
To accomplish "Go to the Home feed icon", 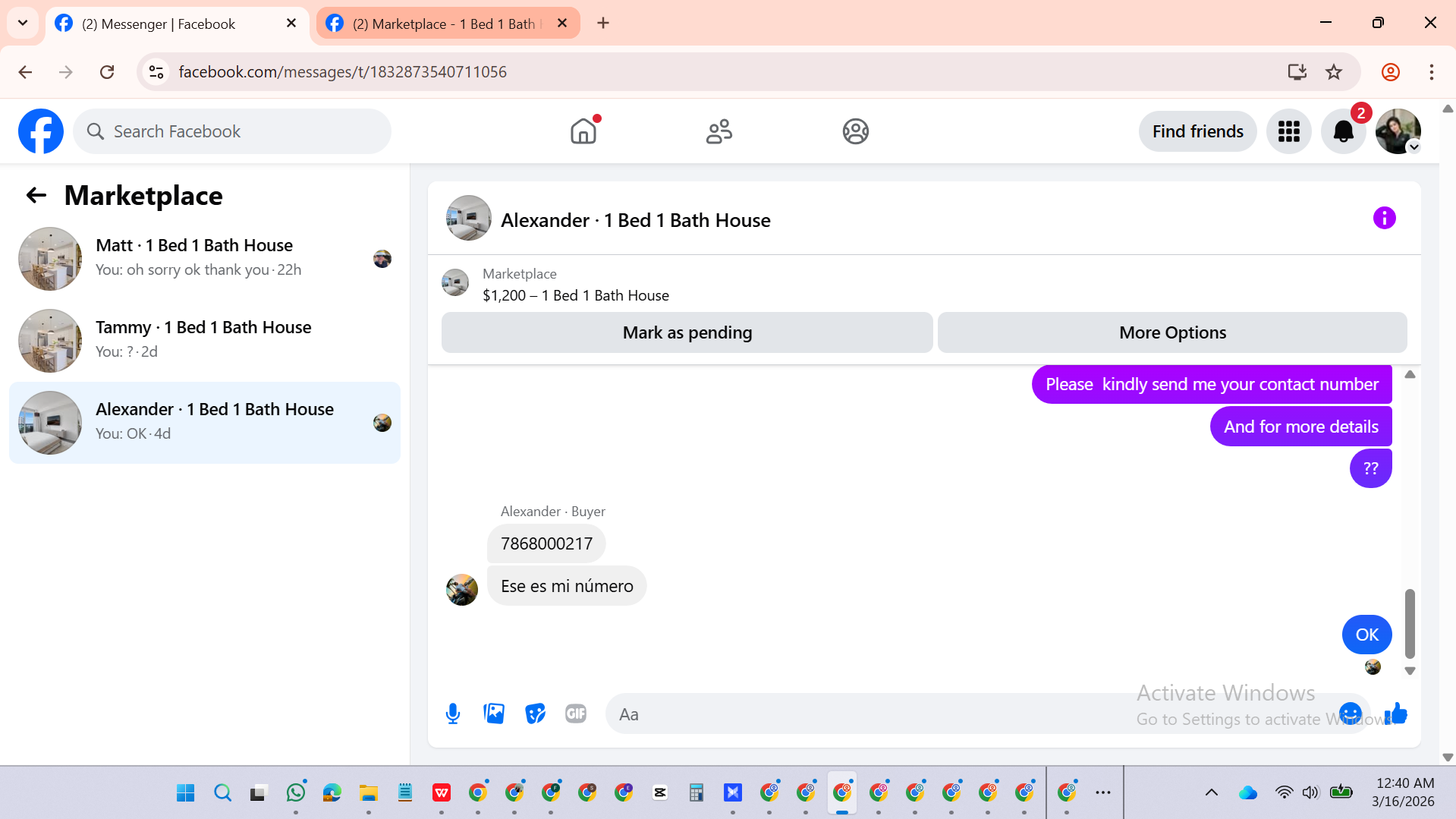I will point(583,131).
